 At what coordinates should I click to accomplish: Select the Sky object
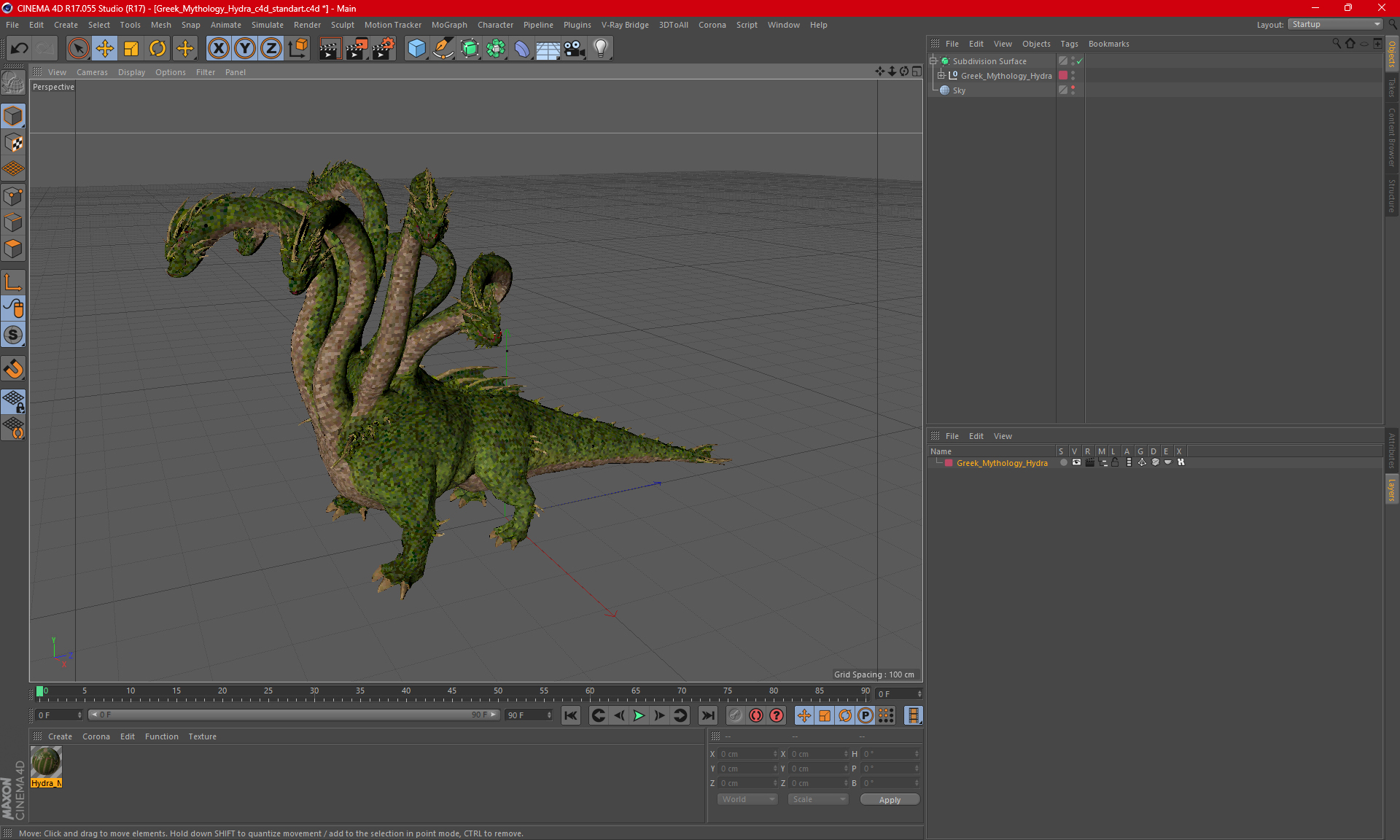(x=959, y=90)
